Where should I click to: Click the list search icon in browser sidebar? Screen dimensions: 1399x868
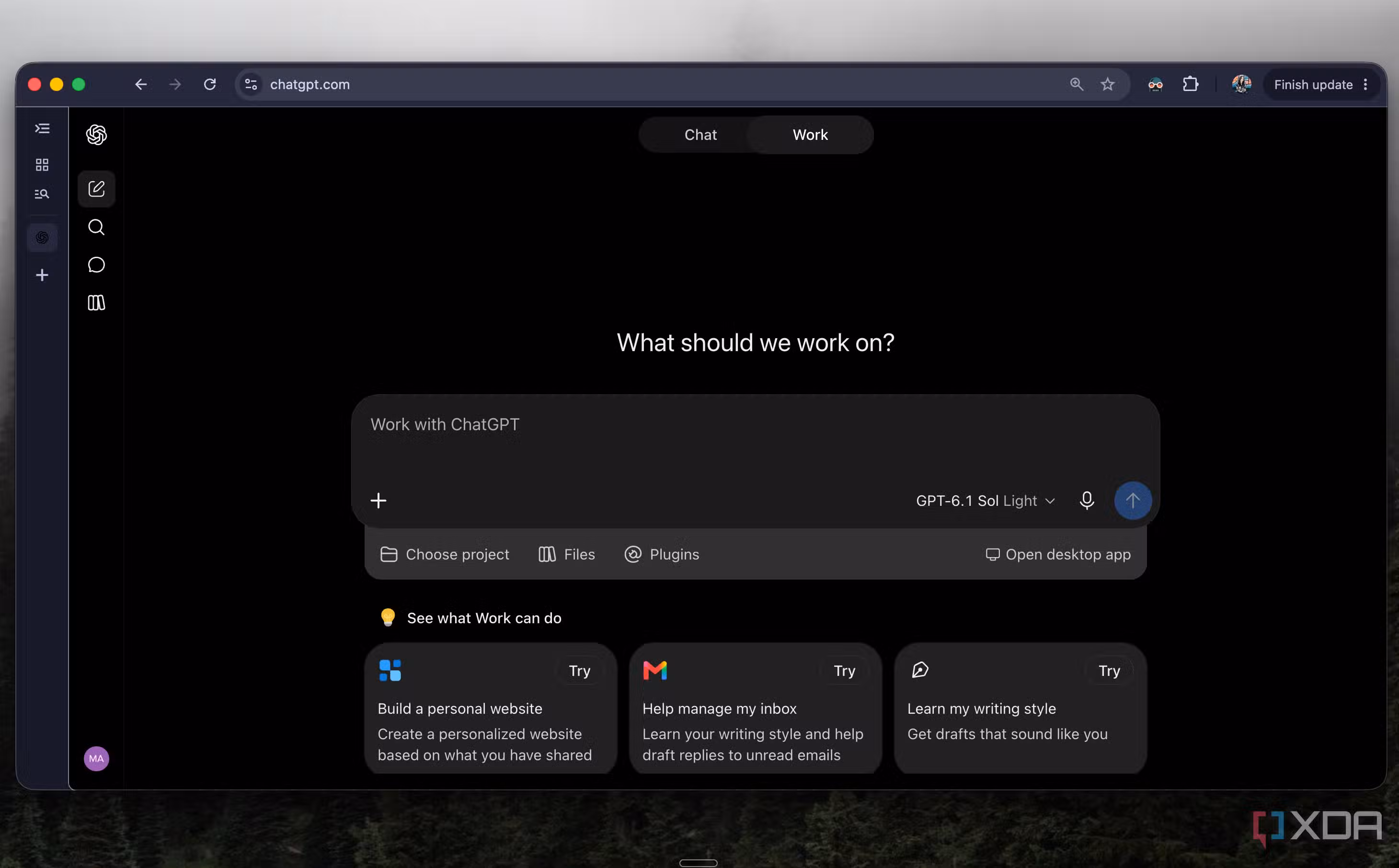pos(42,194)
